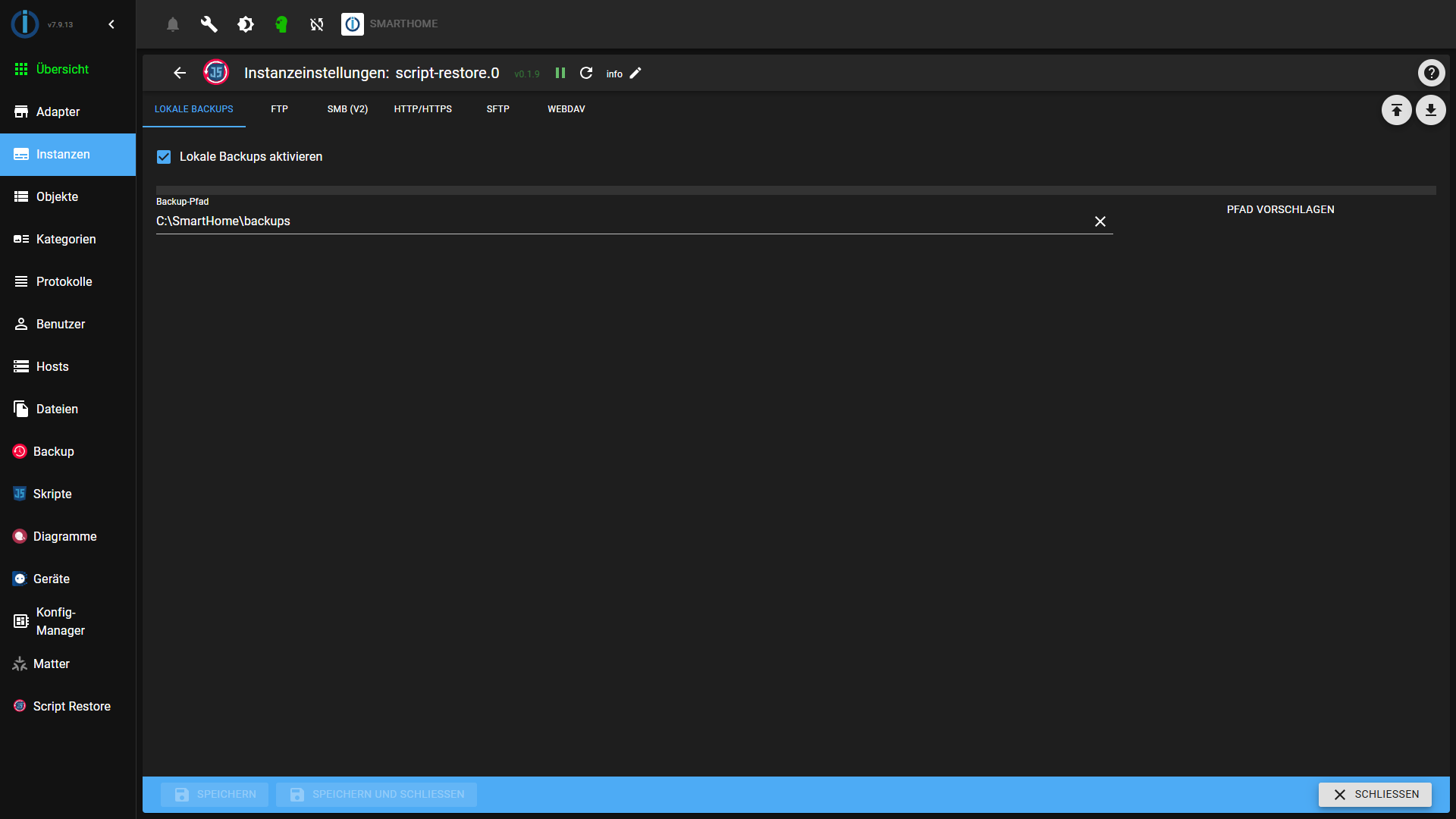Click the SPEICHERN button
Image resolution: width=1456 pixels, height=819 pixels.
pos(215,794)
